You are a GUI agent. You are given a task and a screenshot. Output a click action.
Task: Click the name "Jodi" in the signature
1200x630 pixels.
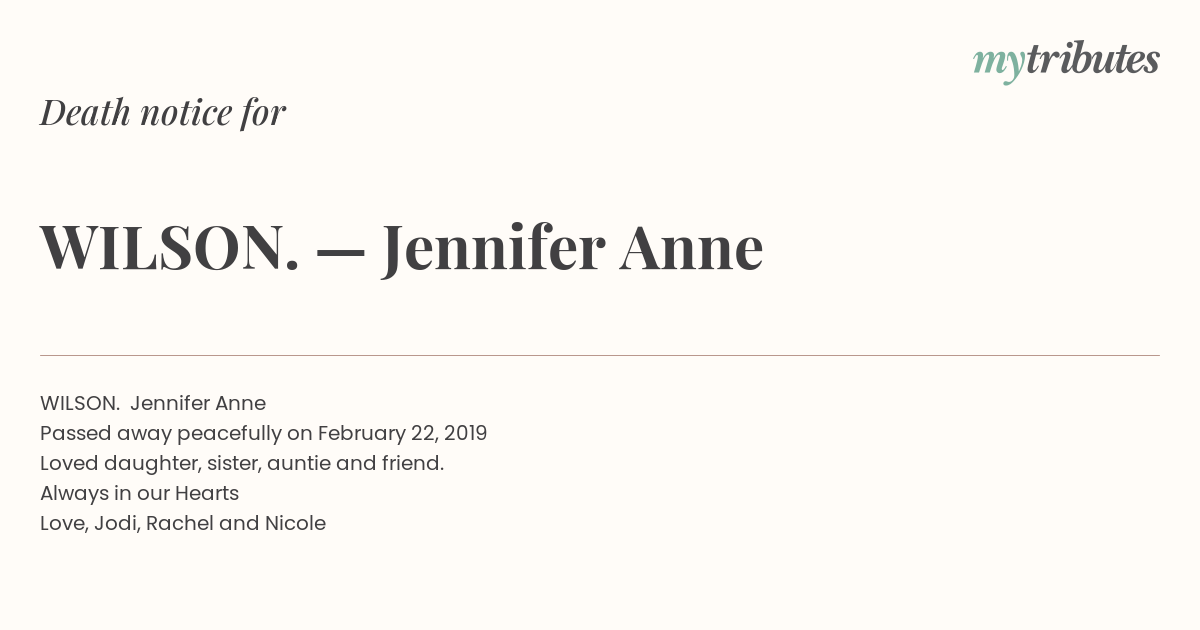click(116, 523)
